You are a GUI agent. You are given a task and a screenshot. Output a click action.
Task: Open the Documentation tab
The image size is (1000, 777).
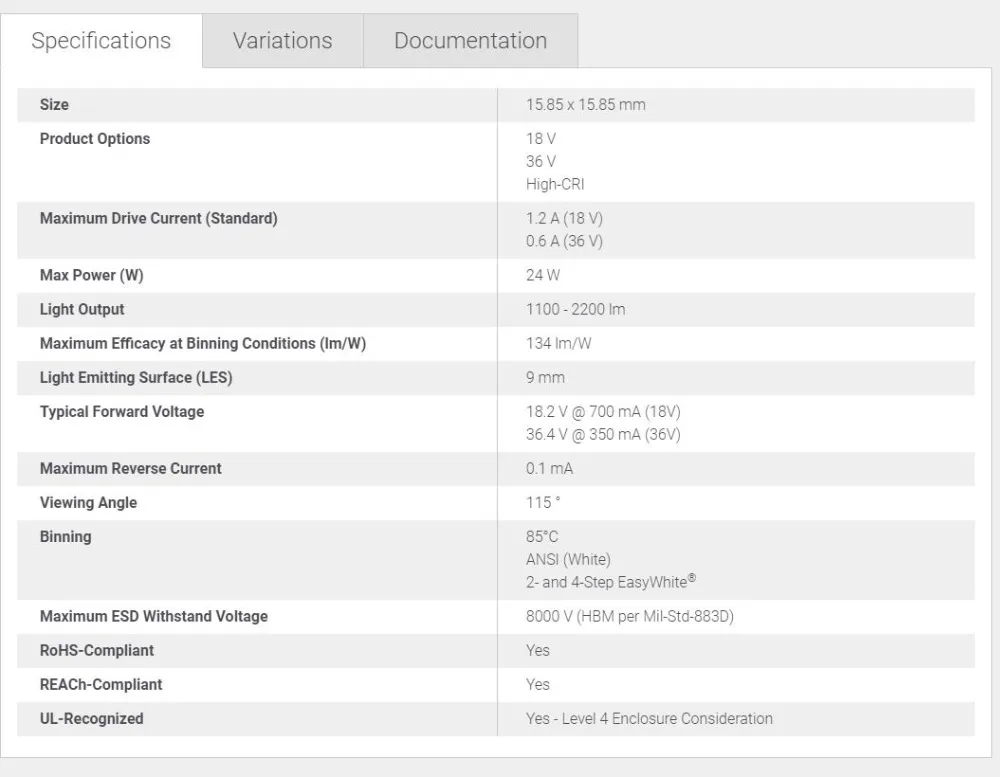(x=471, y=41)
